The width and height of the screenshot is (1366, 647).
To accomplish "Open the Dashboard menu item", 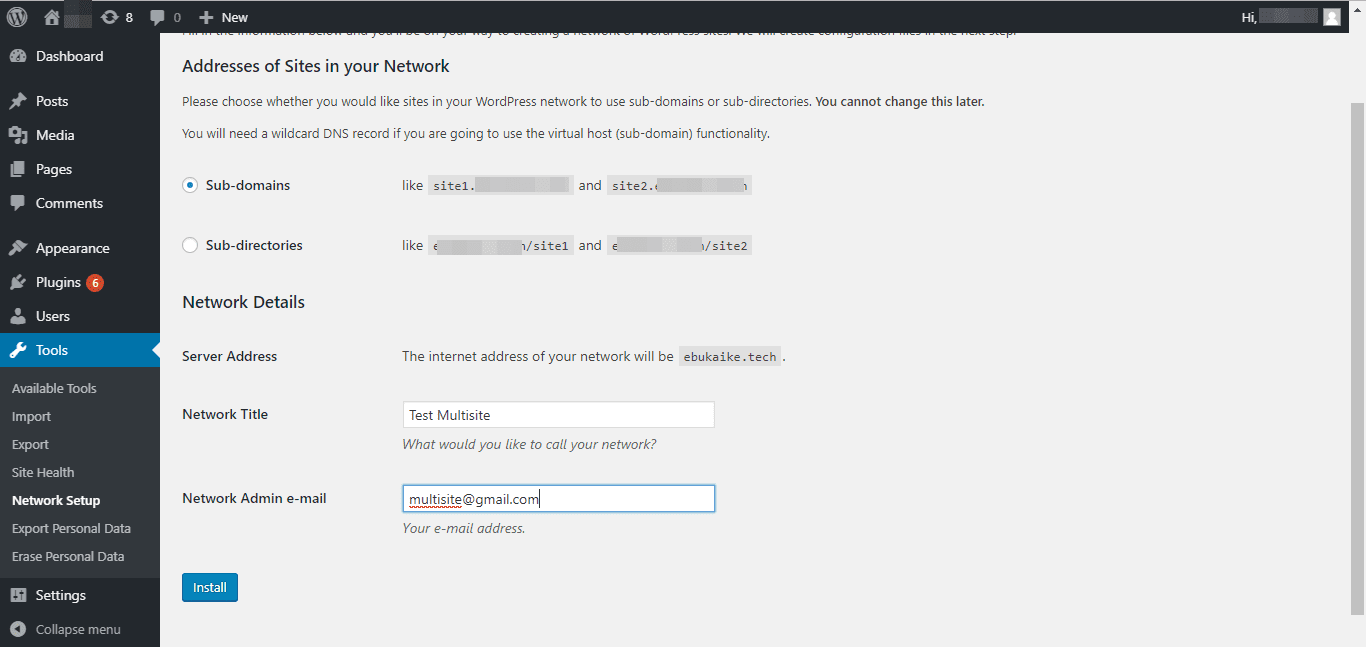I will tap(80, 56).
